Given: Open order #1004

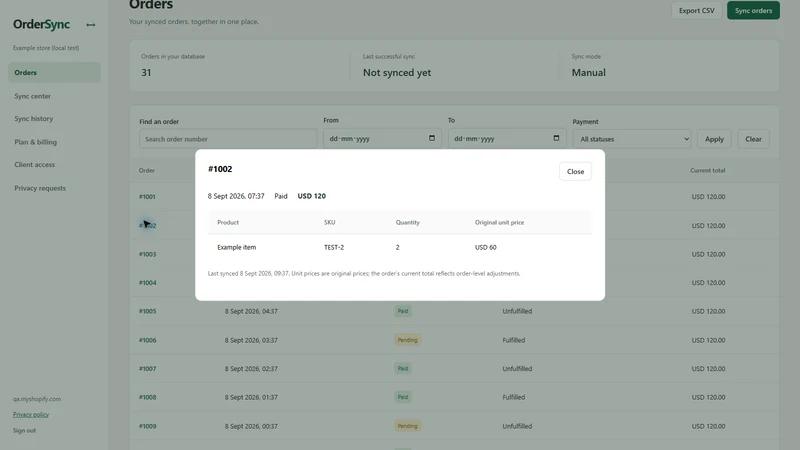Looking at the screenshot, I should tap(147, 283).
